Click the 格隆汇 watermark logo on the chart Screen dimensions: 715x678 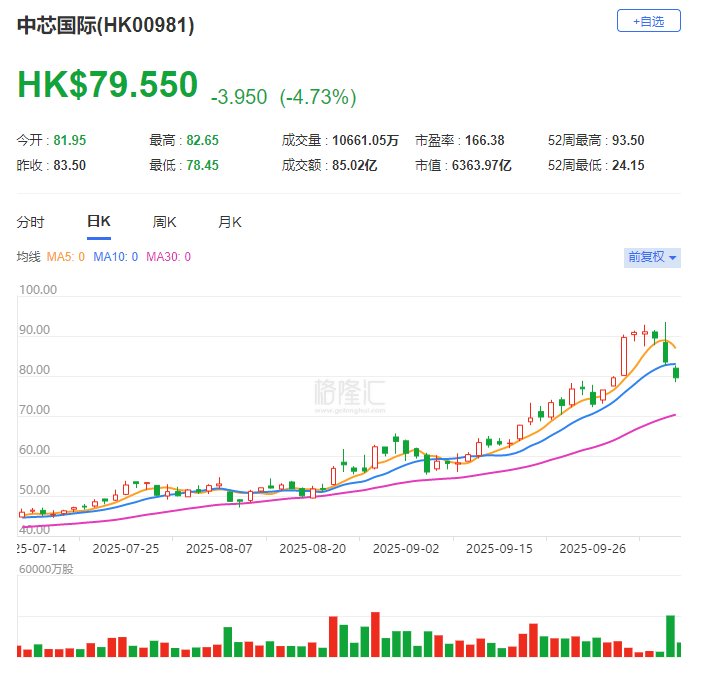point(349,390)
